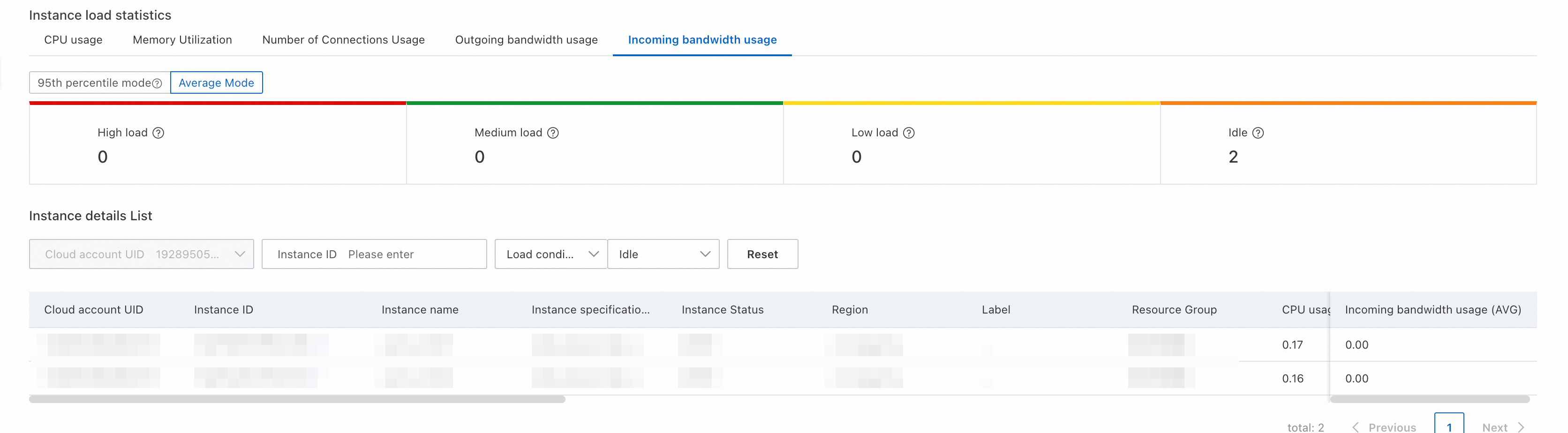Click the Previous page arrow icon
This screenshot has width=1568, height=433.
coord(1356,427)
